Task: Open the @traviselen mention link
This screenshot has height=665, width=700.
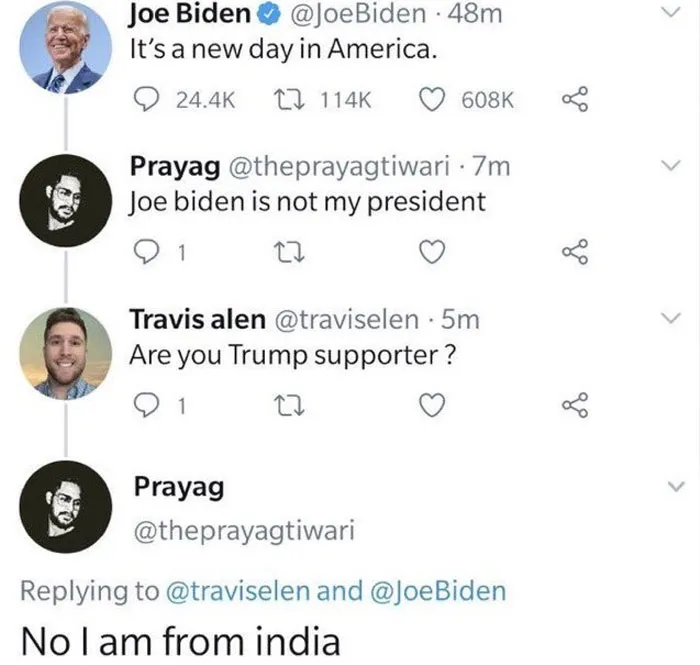Action: (x=238, y=591)
